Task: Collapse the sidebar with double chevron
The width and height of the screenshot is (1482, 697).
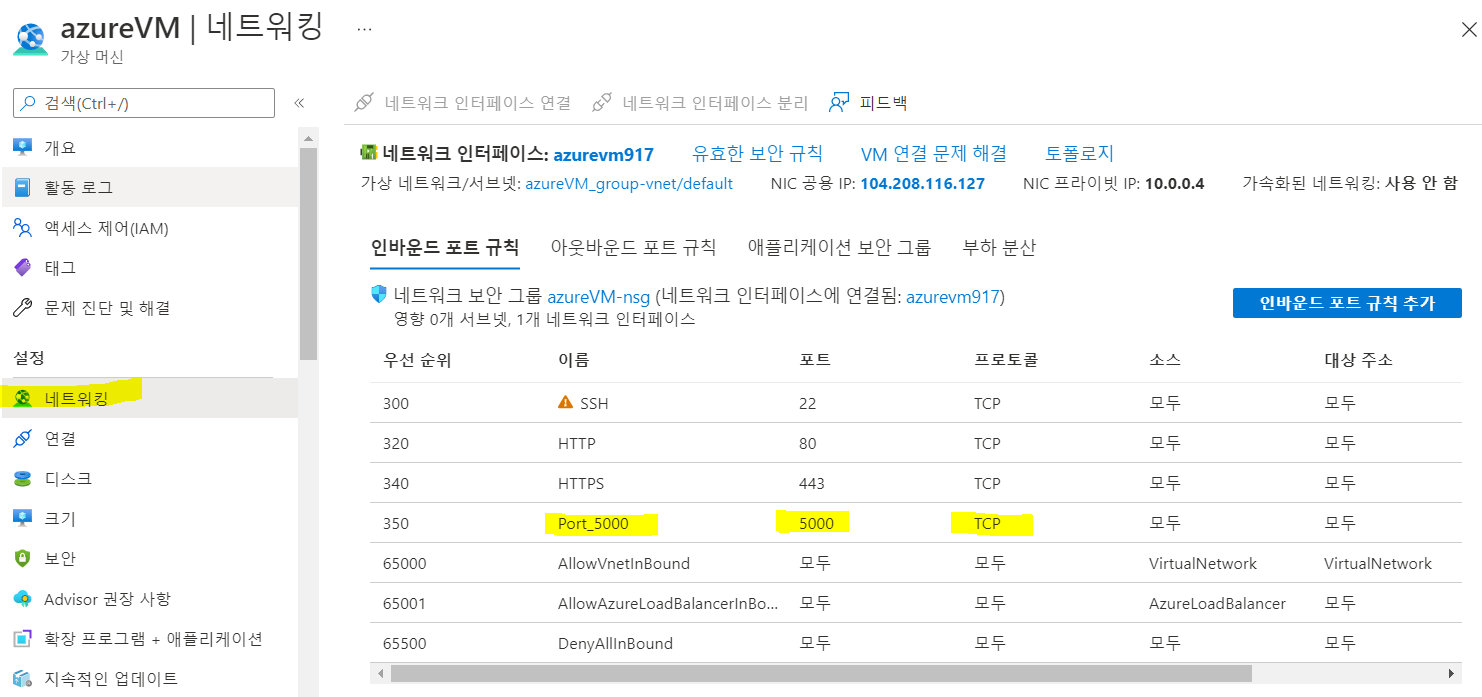Action: (298, 103)
